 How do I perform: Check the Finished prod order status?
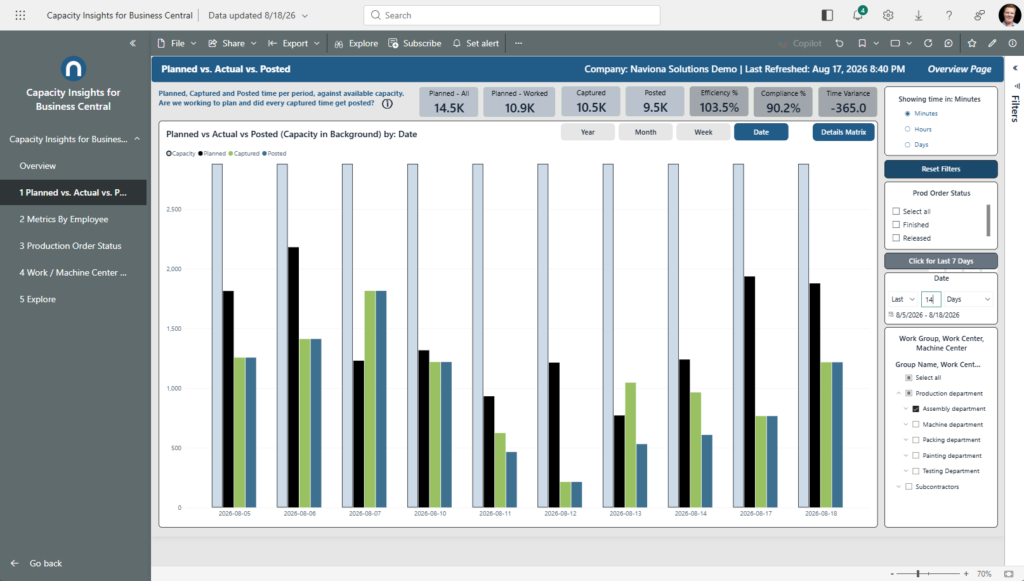click(x=896, y=225)
